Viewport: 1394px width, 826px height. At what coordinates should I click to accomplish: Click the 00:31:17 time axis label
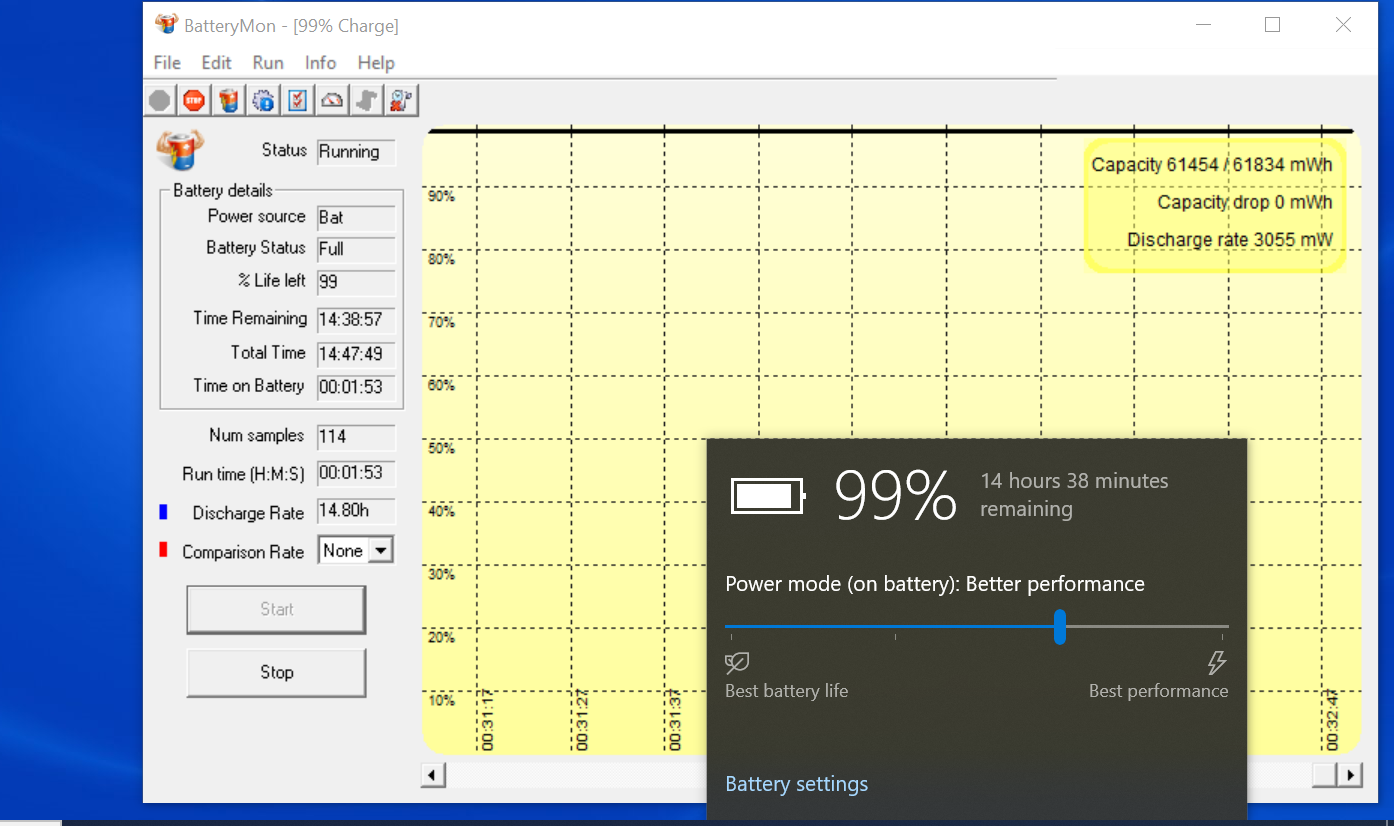(x=487, y=720)
